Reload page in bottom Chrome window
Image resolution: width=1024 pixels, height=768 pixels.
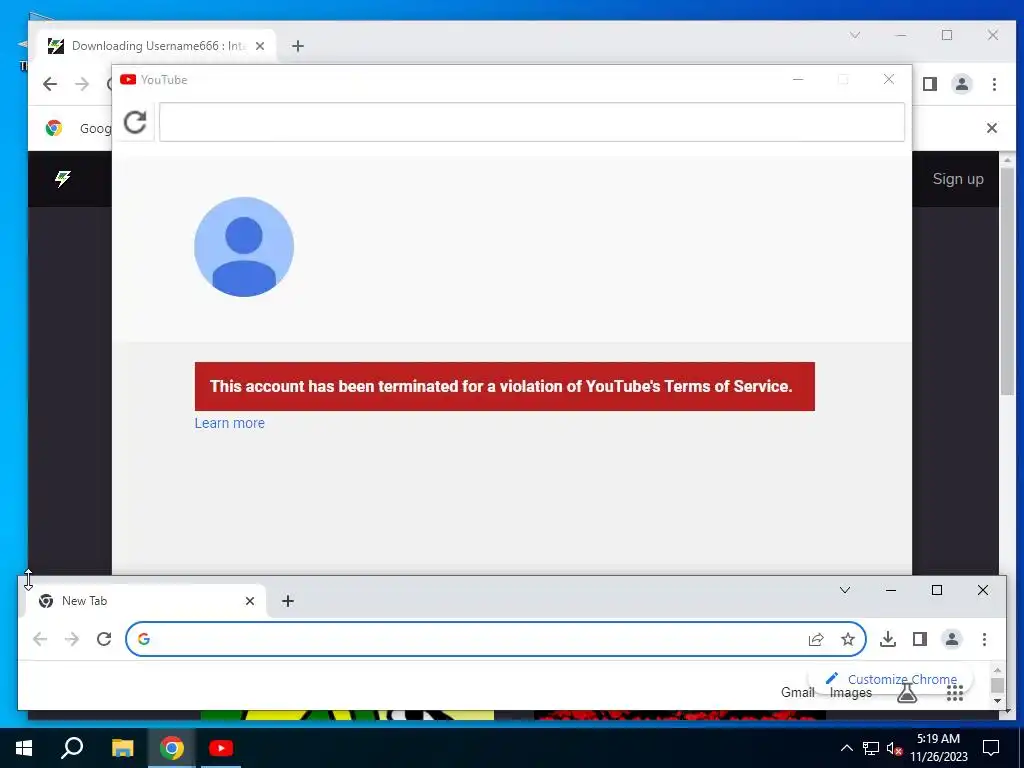tap(104, 639)
